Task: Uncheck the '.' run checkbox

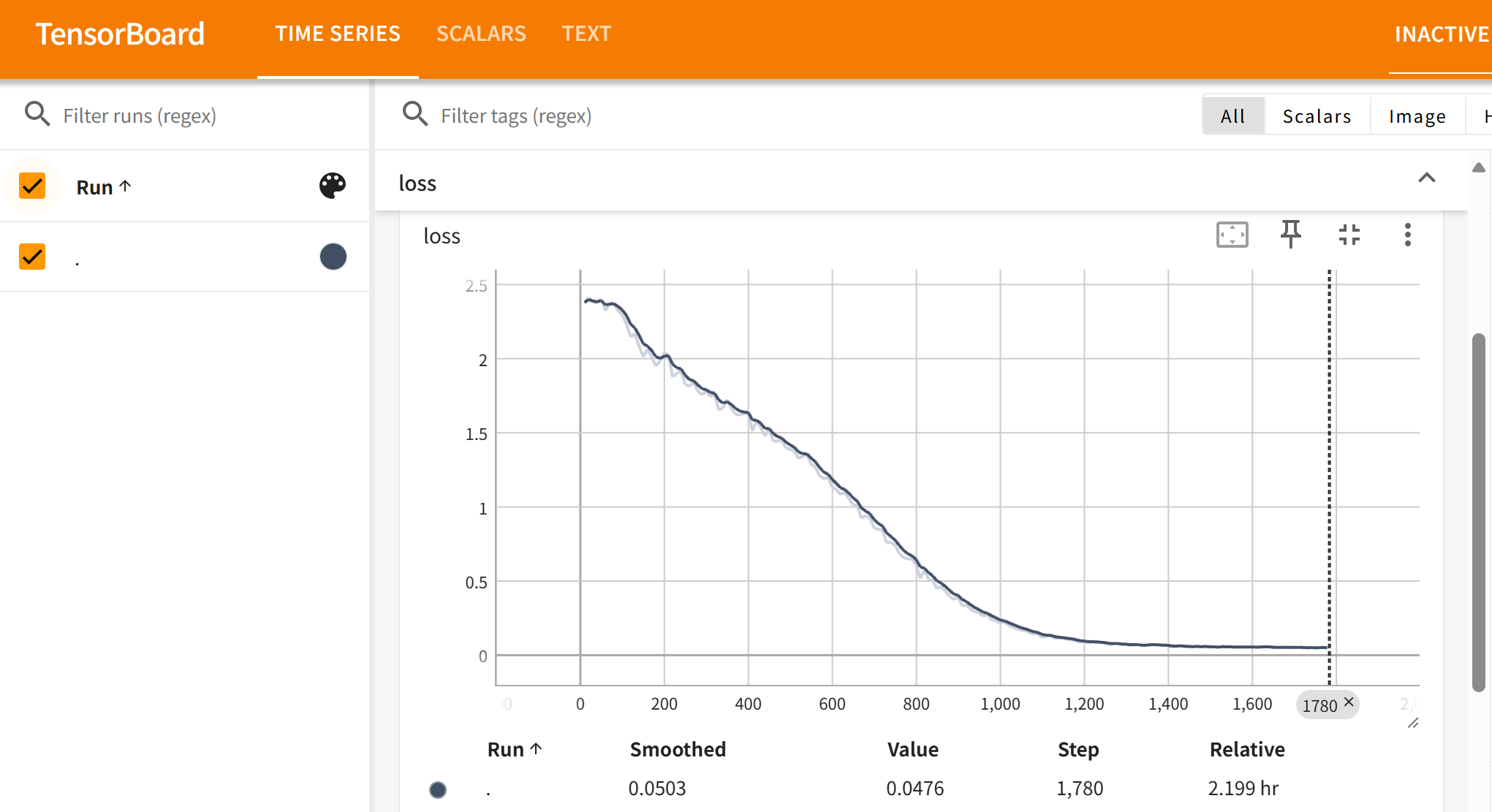Action: tap(32, 257)
